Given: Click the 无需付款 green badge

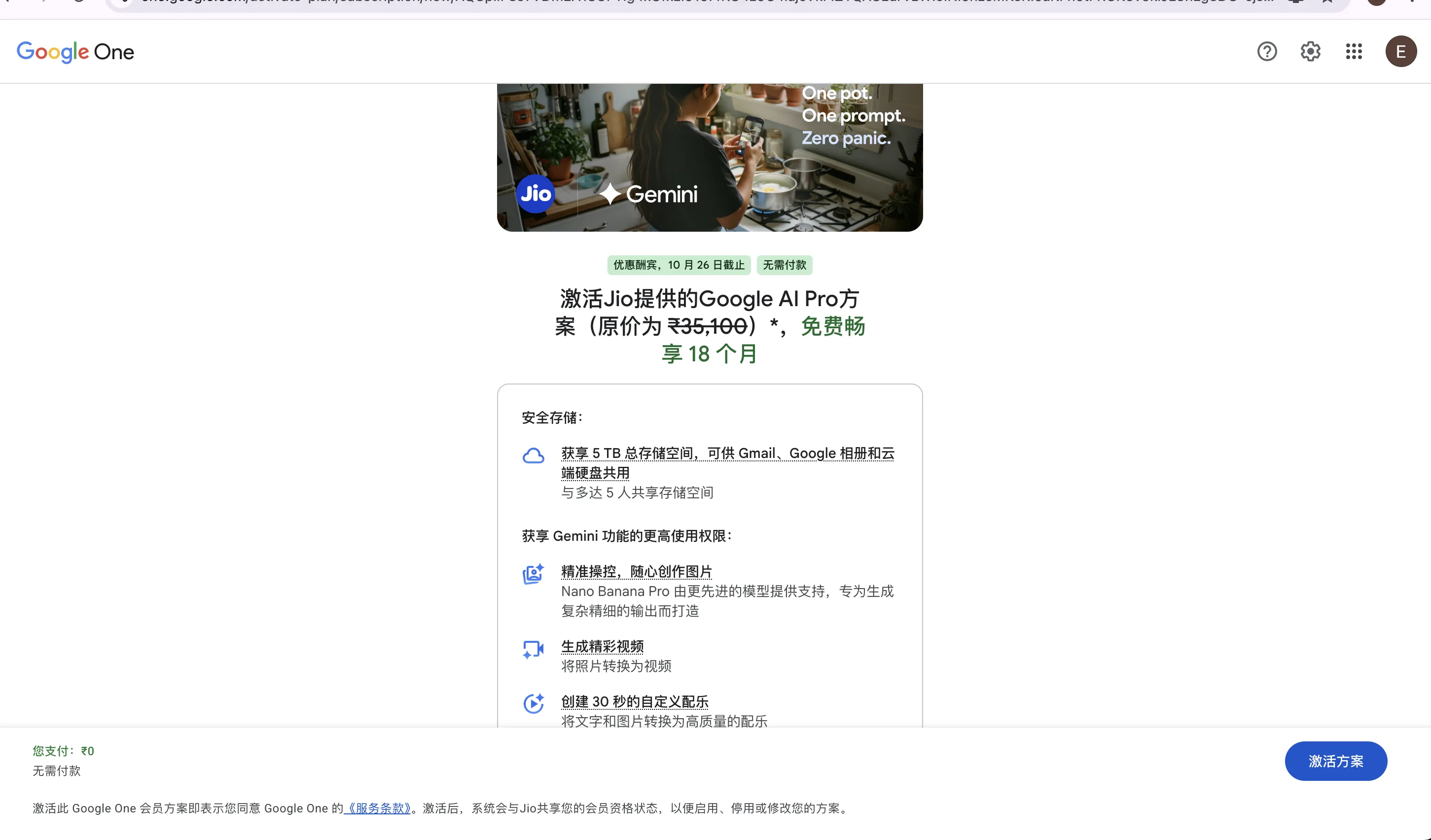Looking at the screenshot, I should (x=784, y=265).
